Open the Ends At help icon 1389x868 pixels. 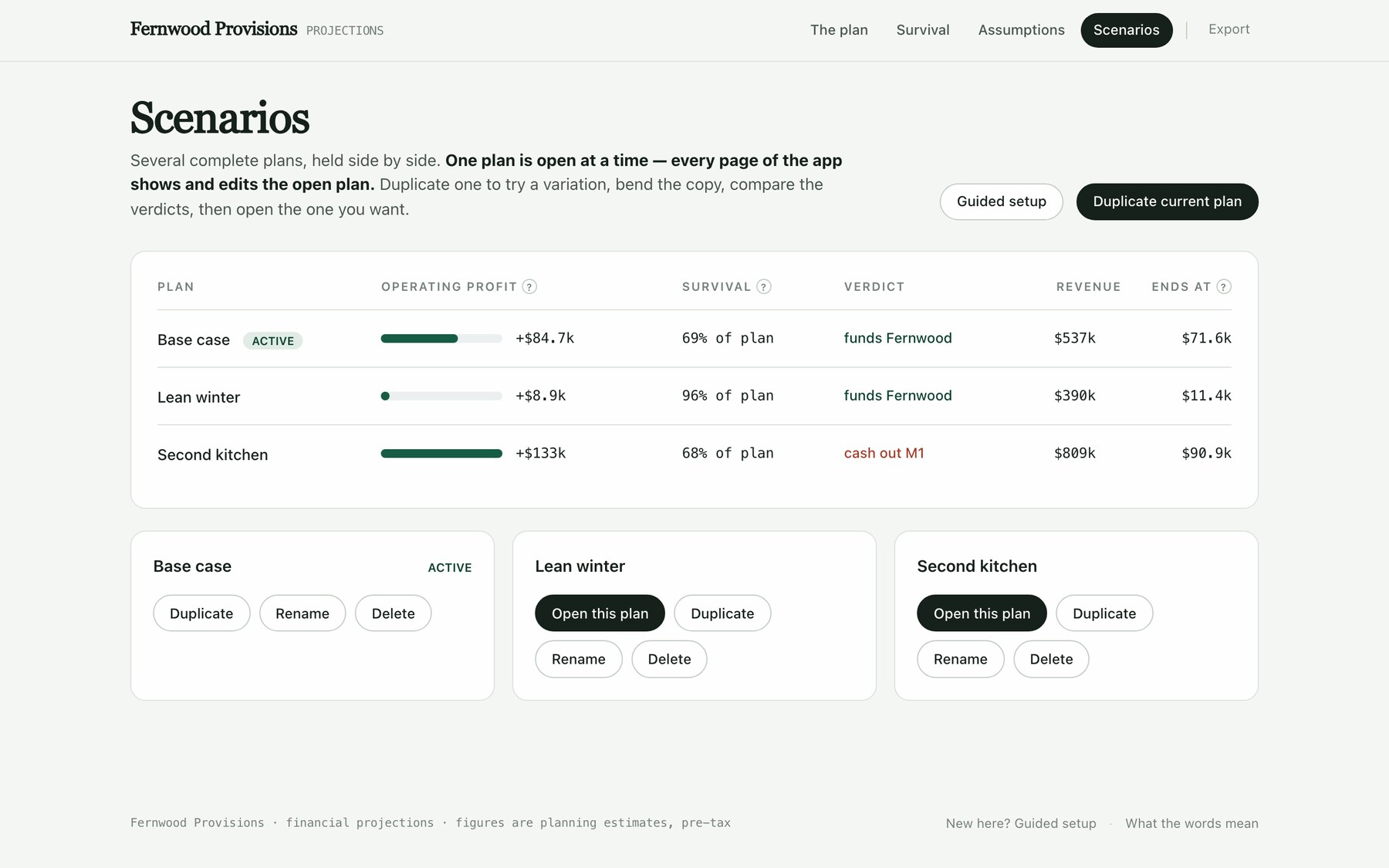pos(1224,287)
